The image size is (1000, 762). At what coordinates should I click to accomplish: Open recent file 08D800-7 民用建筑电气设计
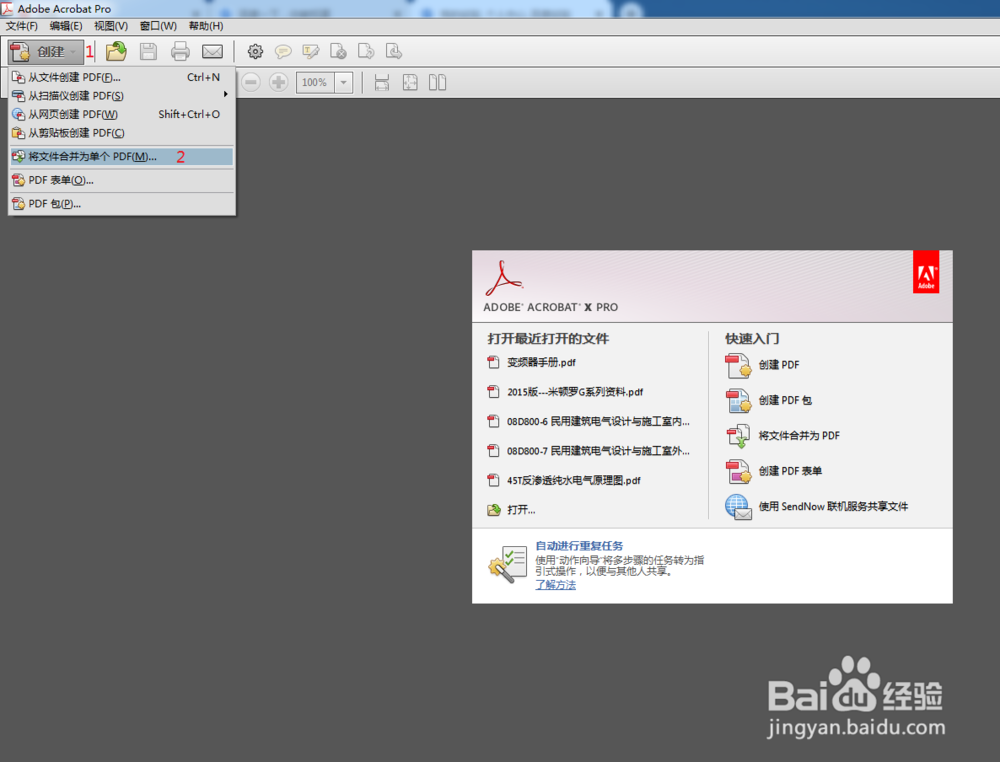pyautogui.click(x=598, y=451)
